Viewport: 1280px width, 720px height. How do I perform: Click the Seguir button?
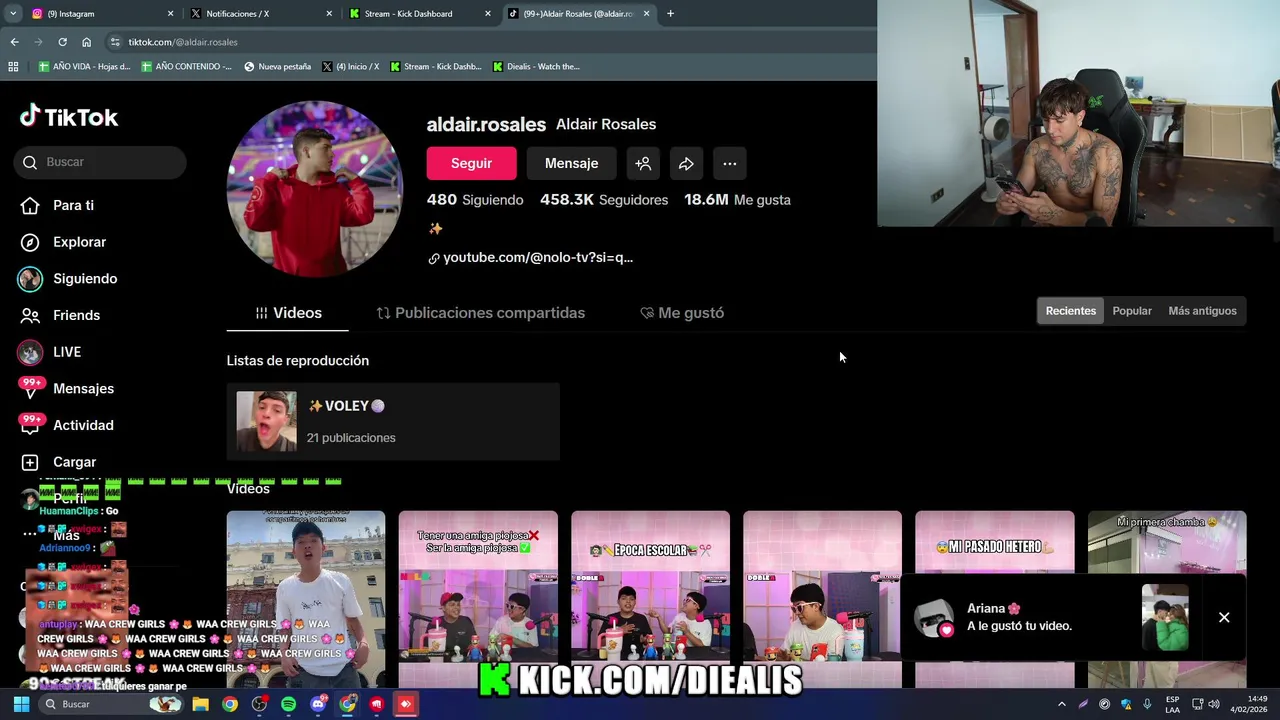[x=471, y=163]
